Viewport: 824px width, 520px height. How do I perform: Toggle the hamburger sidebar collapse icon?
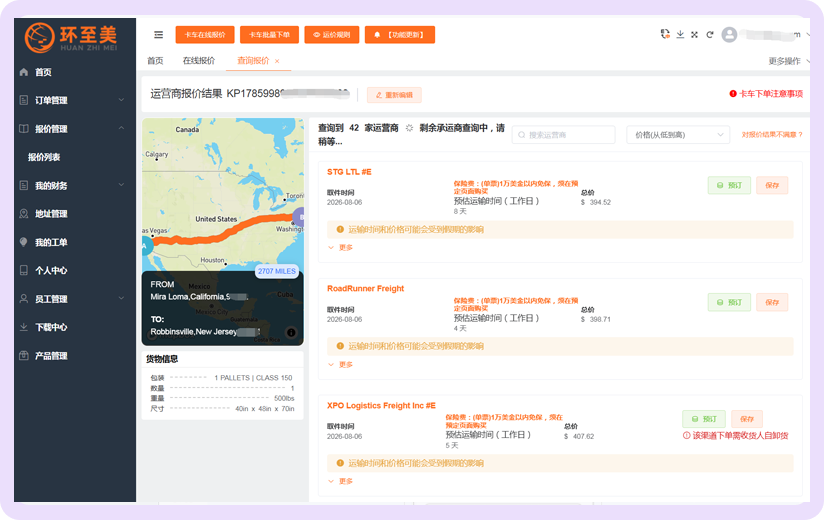158,35
